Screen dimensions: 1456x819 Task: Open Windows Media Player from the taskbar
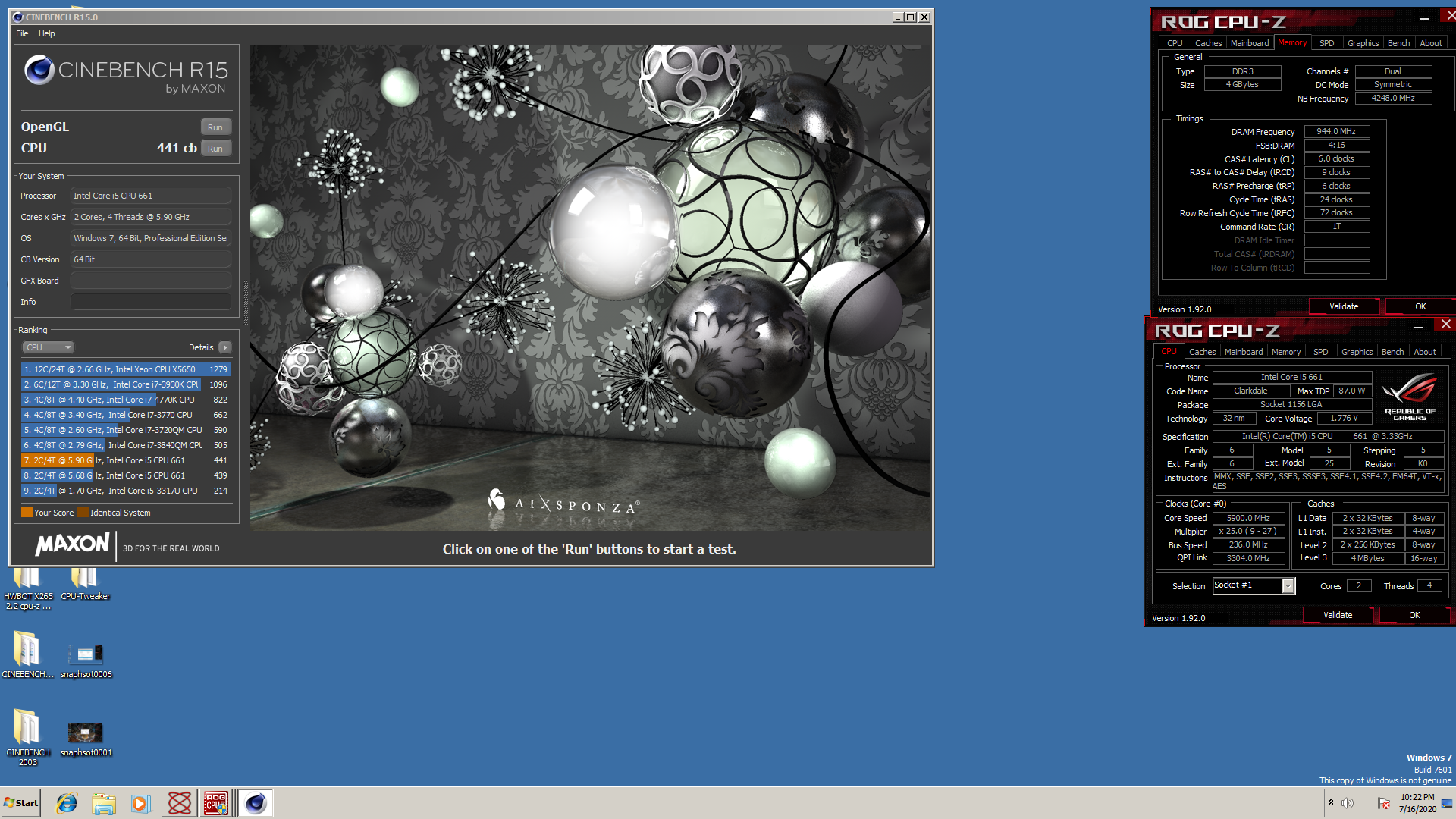pyautogui.click(x=140, y=803)
